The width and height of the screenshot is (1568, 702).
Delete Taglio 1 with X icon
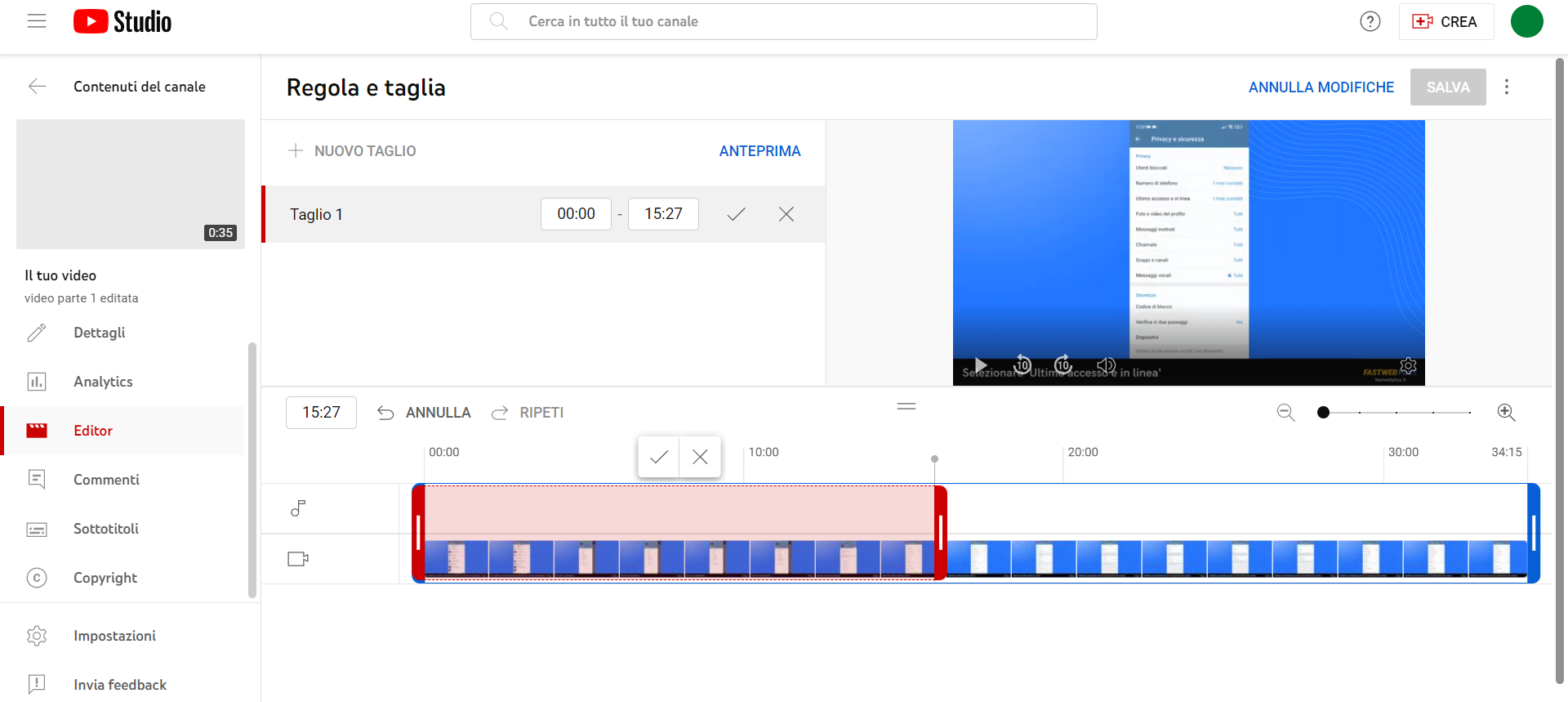(786, 214)
